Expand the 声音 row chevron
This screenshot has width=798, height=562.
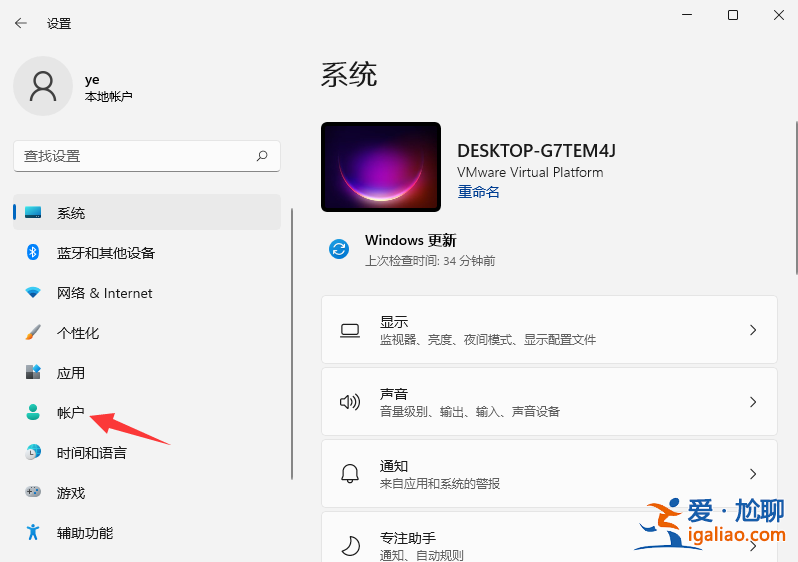pos(753,402)
